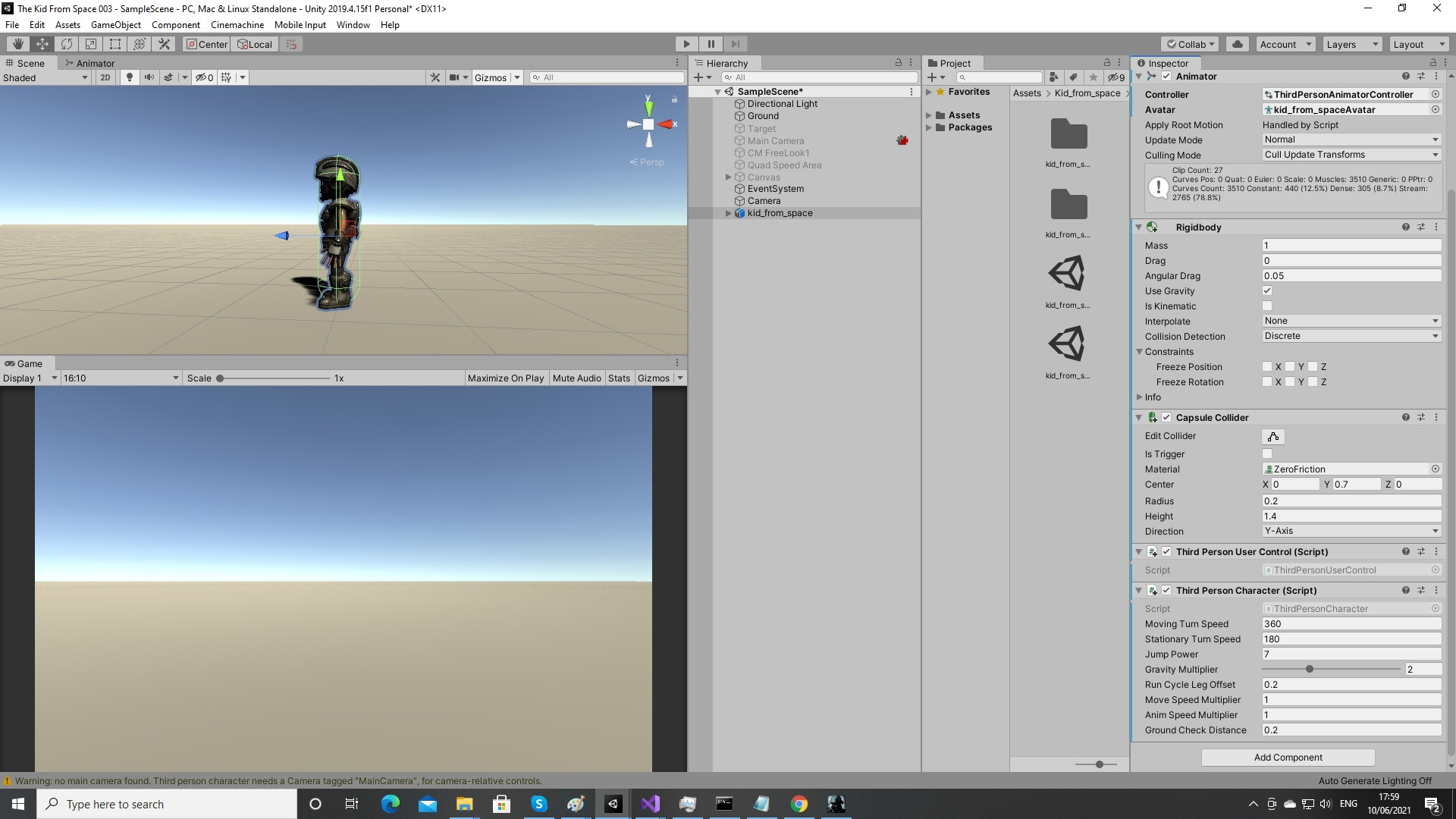Viewport: 1456px width, 819px height.
Task: Click the Cloud services icon
Action: [1238, 44]
